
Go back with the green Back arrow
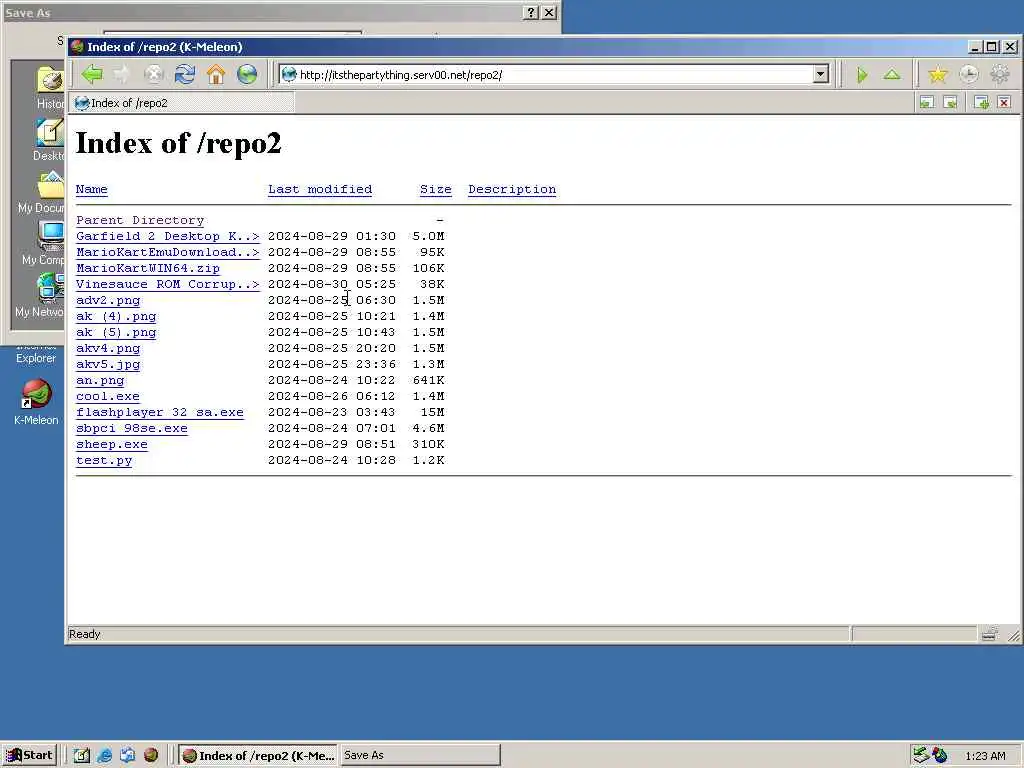(92, 74)
